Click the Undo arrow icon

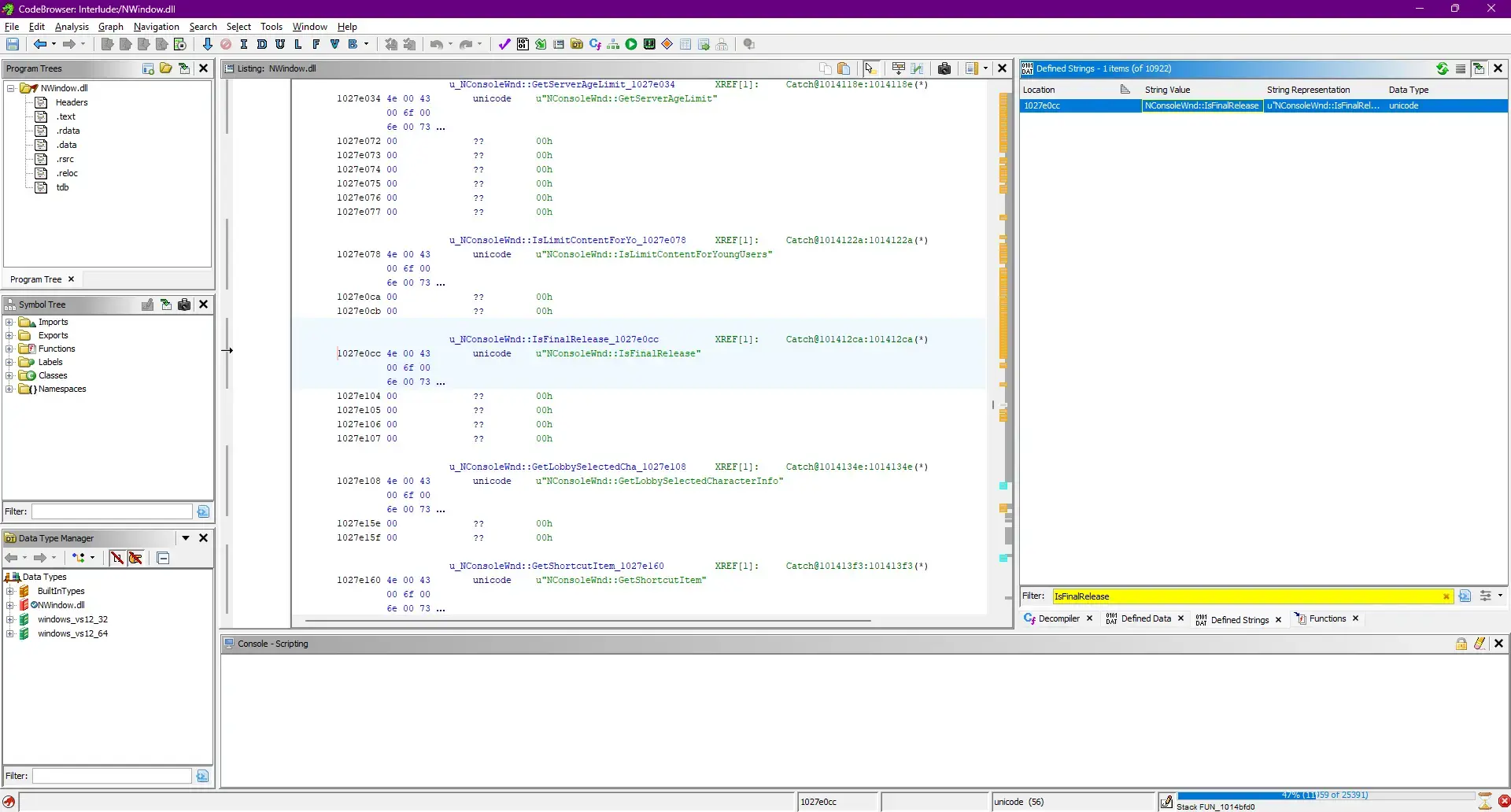tap(437, 45)
